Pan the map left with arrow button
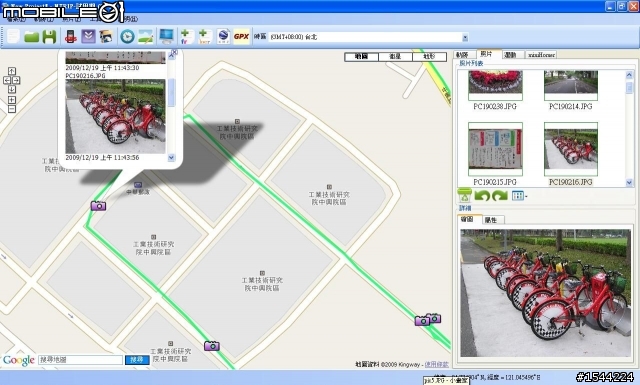 tap(7, 80)
